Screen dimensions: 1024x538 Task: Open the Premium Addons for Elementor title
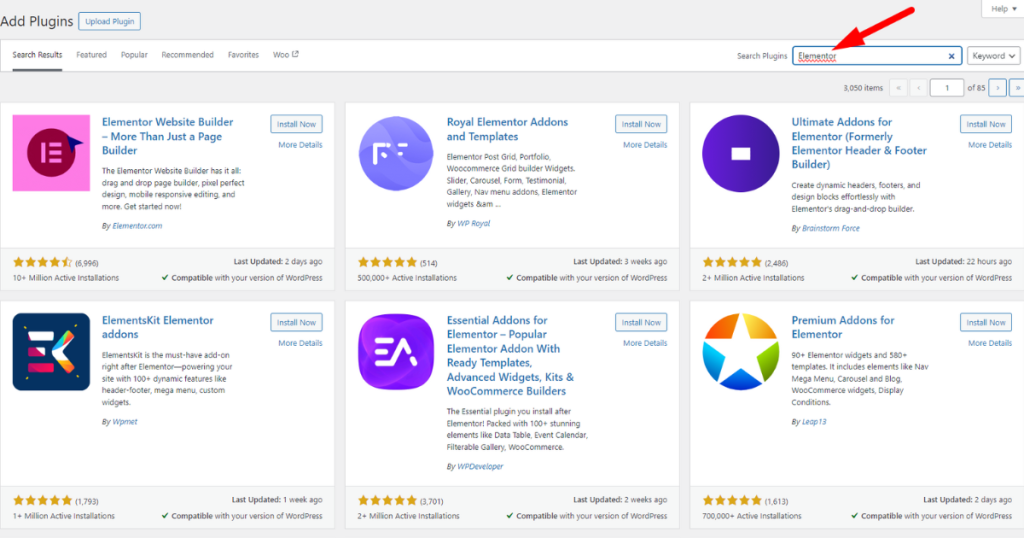click(x=842, y=327)
